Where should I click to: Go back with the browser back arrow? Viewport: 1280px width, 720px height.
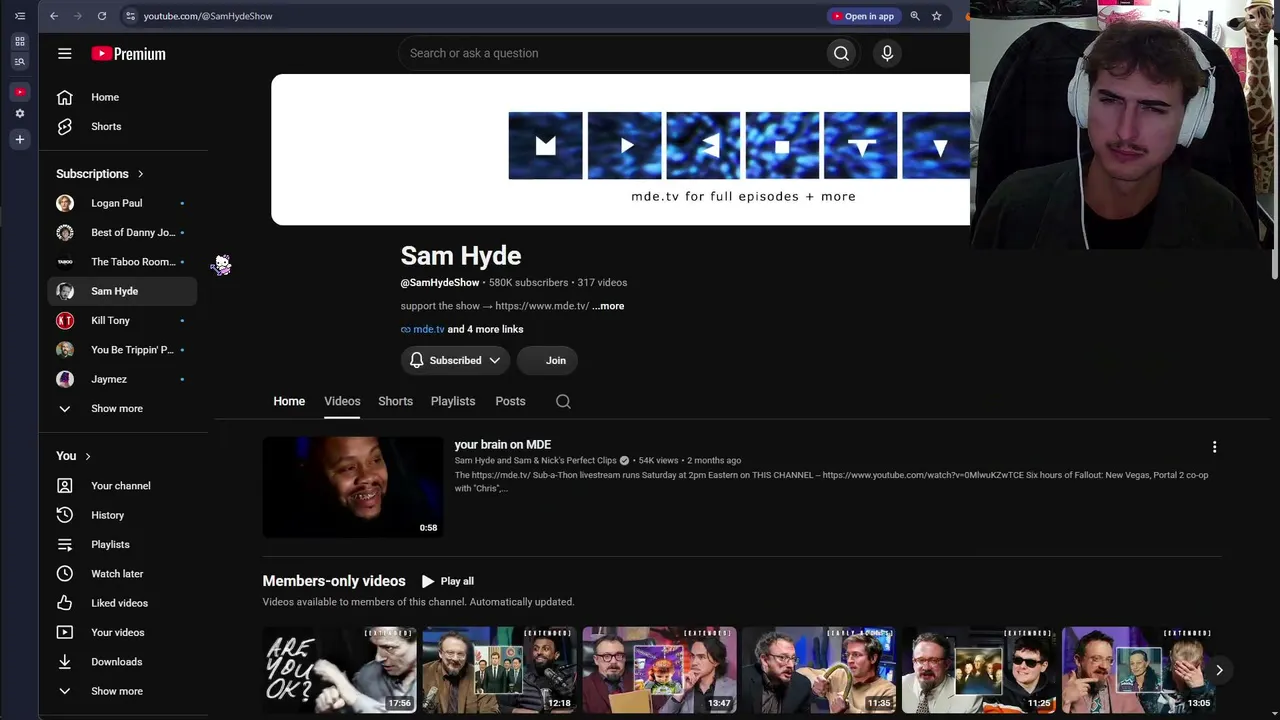(54, 16)
